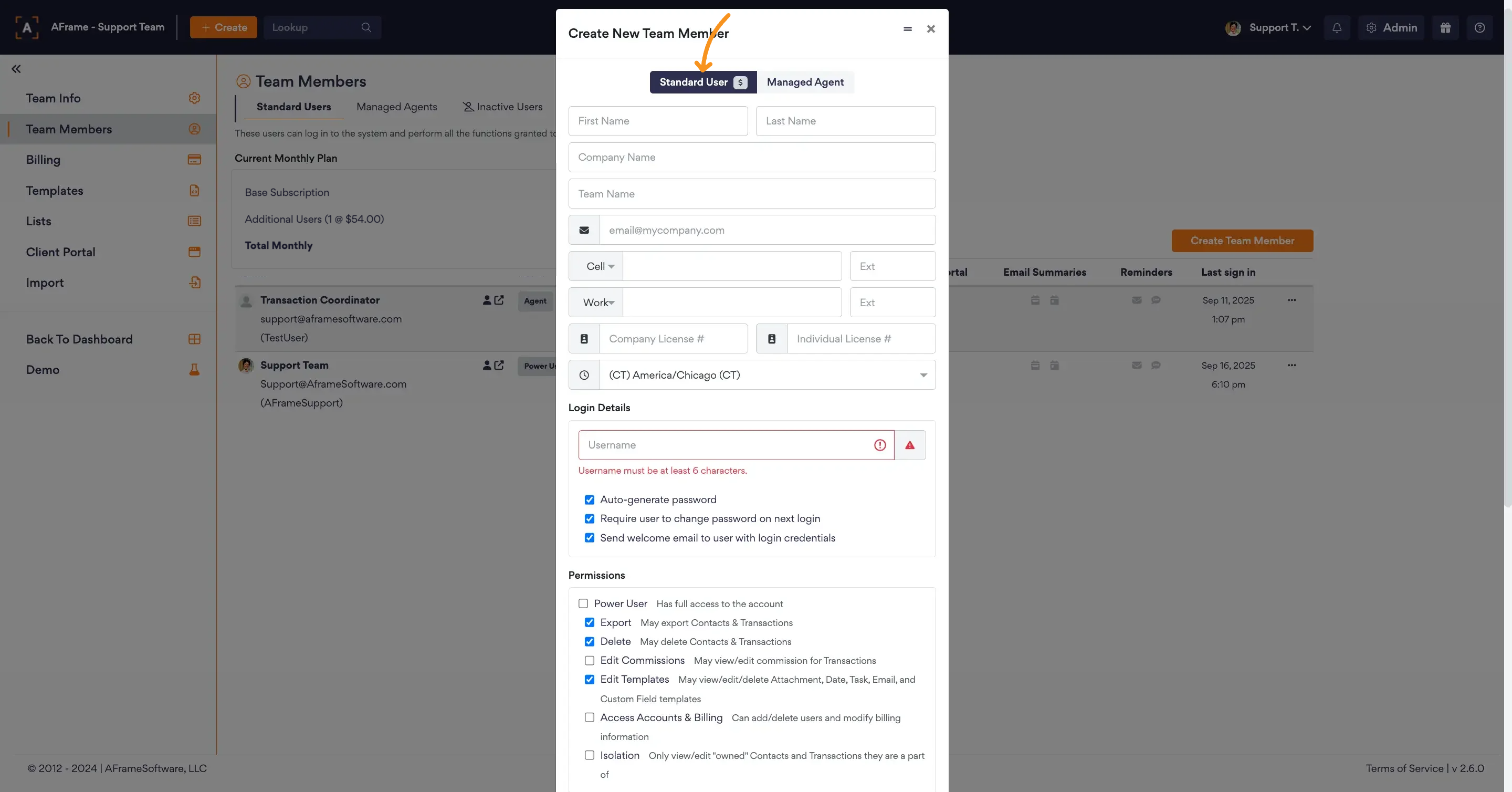1512x792 pixels.
Task: Open the gift box icon in header
Action: coord(1445,28)
